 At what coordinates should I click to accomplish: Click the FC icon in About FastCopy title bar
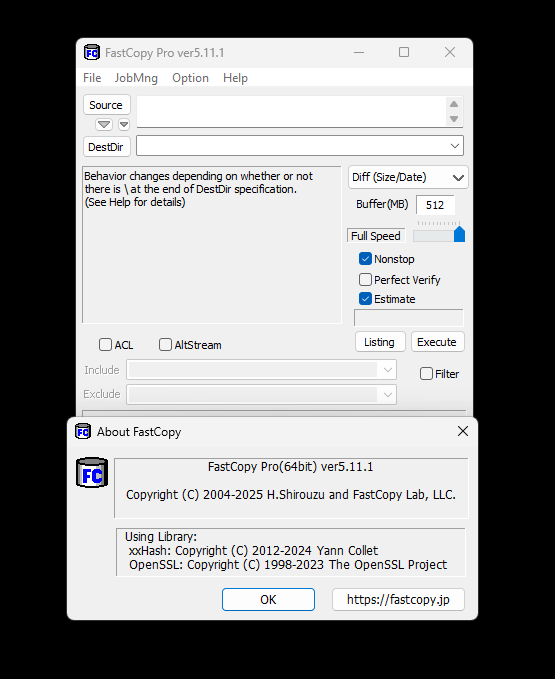83,431
